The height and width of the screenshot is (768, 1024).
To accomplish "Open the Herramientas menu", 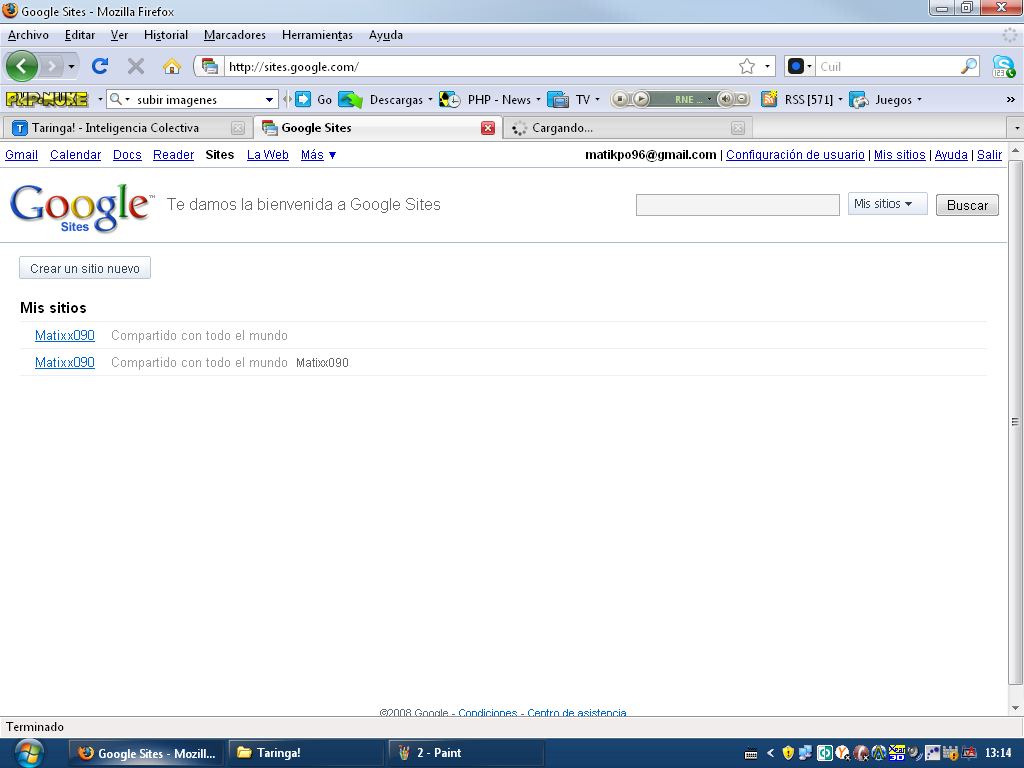I will [x=317, y=35].
